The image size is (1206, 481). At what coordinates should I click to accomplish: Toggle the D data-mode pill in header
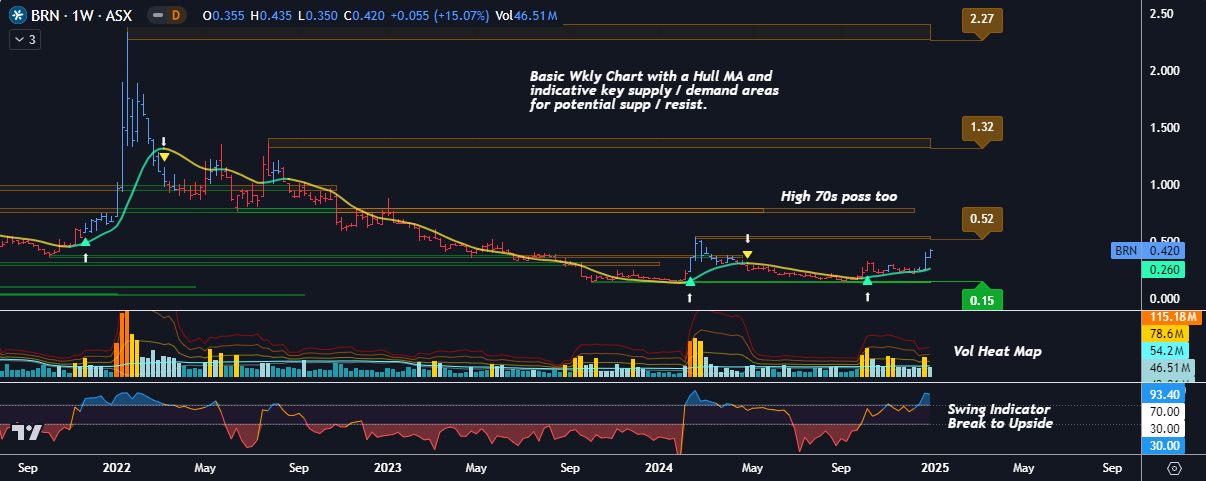(176, 17)
